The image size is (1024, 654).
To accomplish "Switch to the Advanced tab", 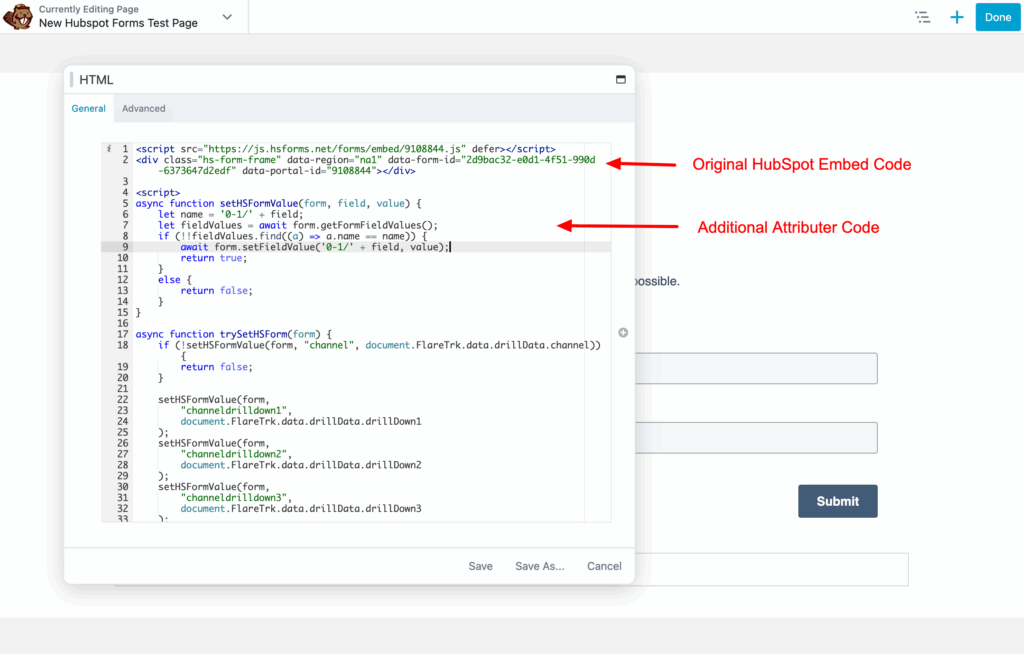I will [x=144, y=108].
